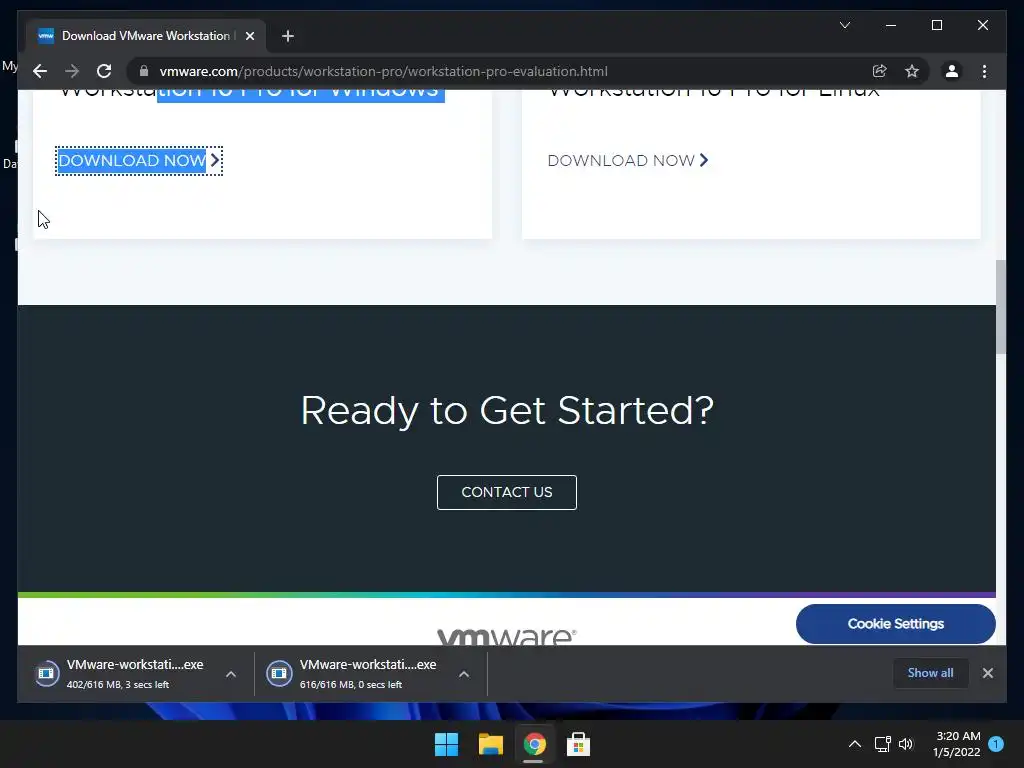Image resolution: width=1024 pixels, height=768 pixels.
Task: Expand options for 616/616 MB download
Action: (x=464, y=674)
